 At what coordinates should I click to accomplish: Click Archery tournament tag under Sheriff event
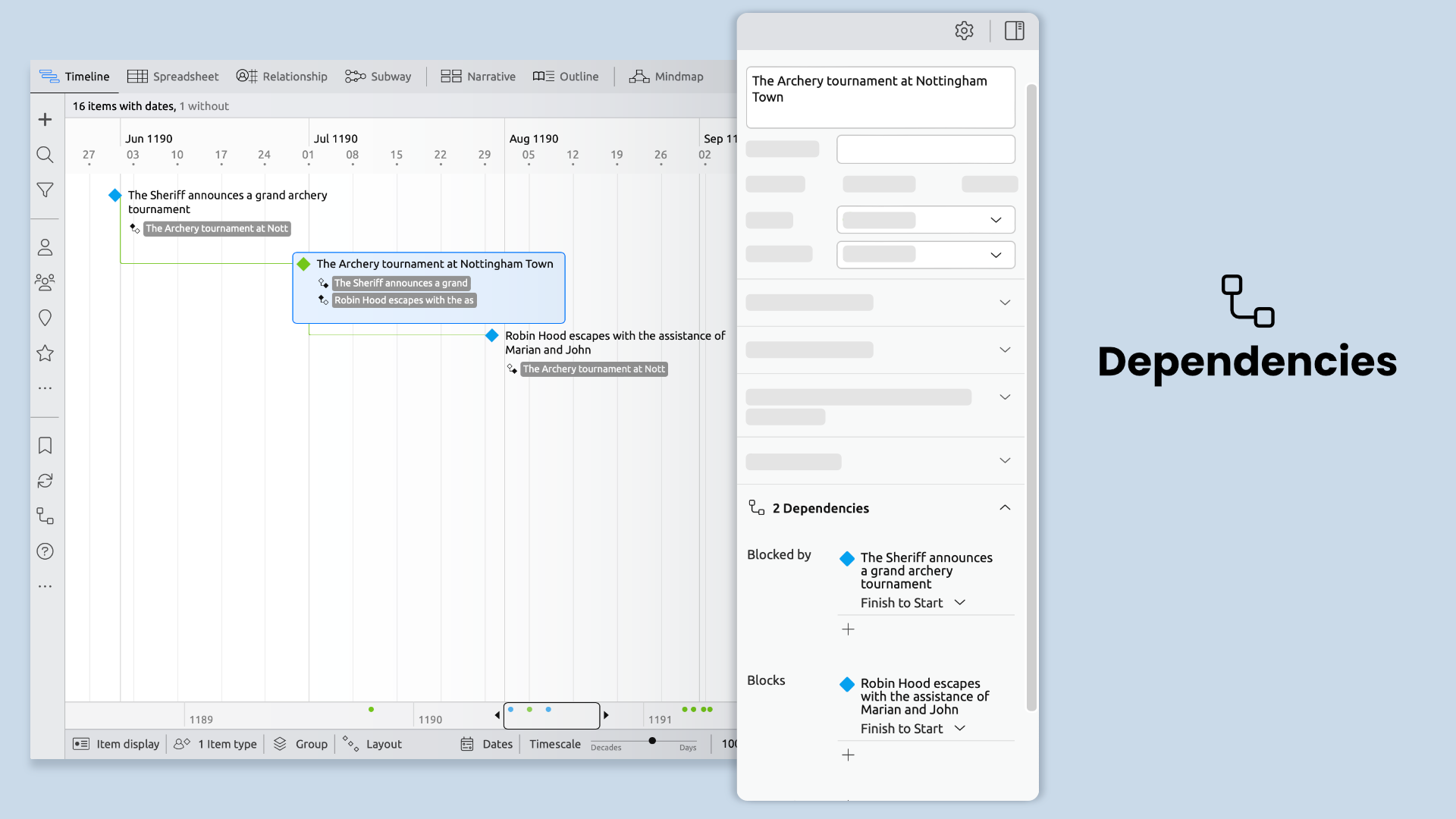(217, 228)
